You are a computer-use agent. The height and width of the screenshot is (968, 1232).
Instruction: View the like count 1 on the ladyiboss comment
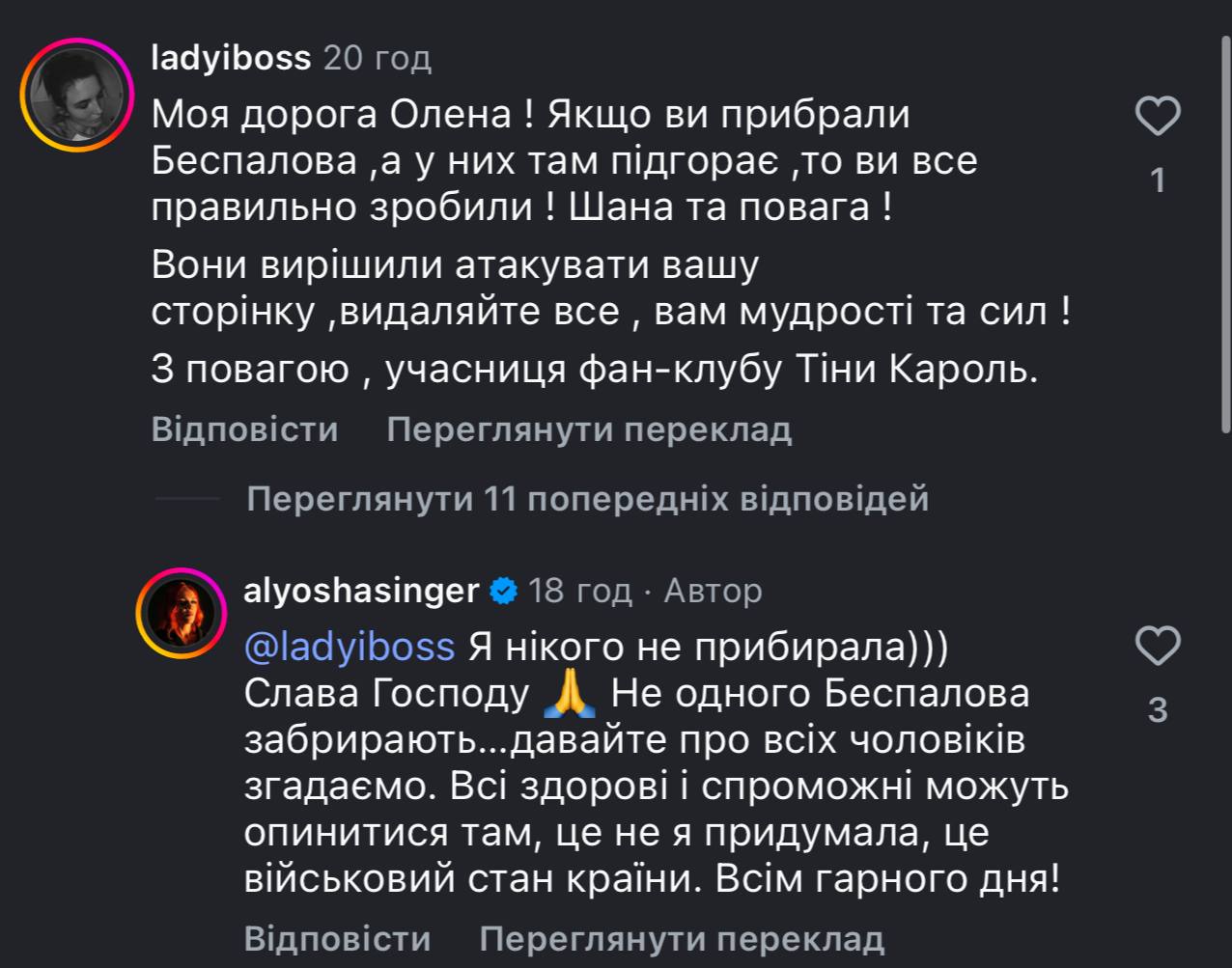coord(1158,180)
